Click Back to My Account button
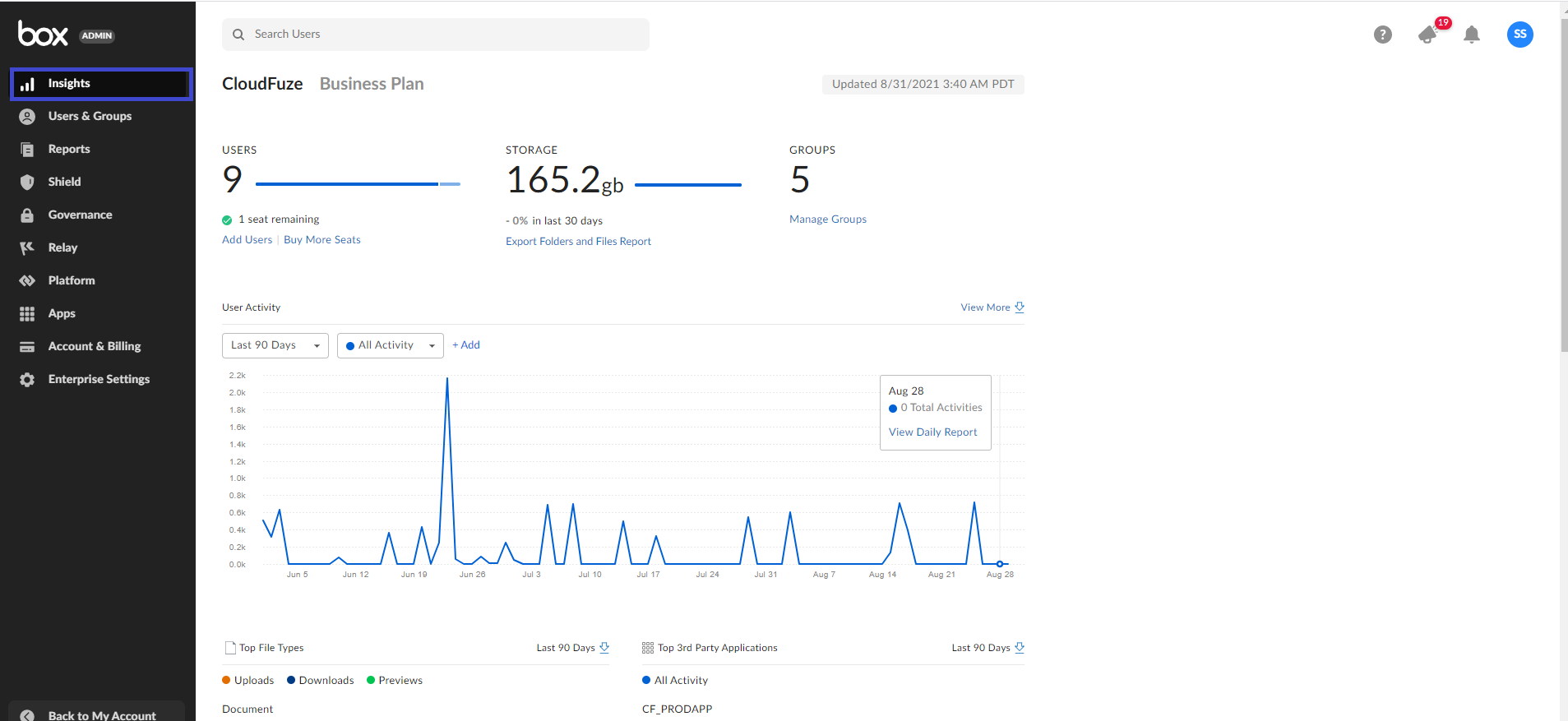Viewport: 1568px width, 721px height. (x=96, y=712)
